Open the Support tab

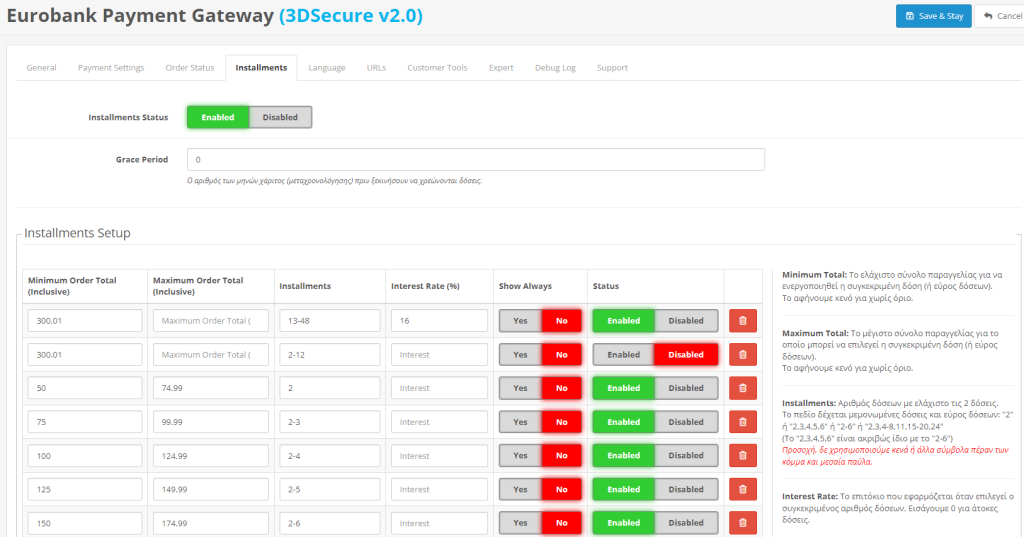coord(612,67)
